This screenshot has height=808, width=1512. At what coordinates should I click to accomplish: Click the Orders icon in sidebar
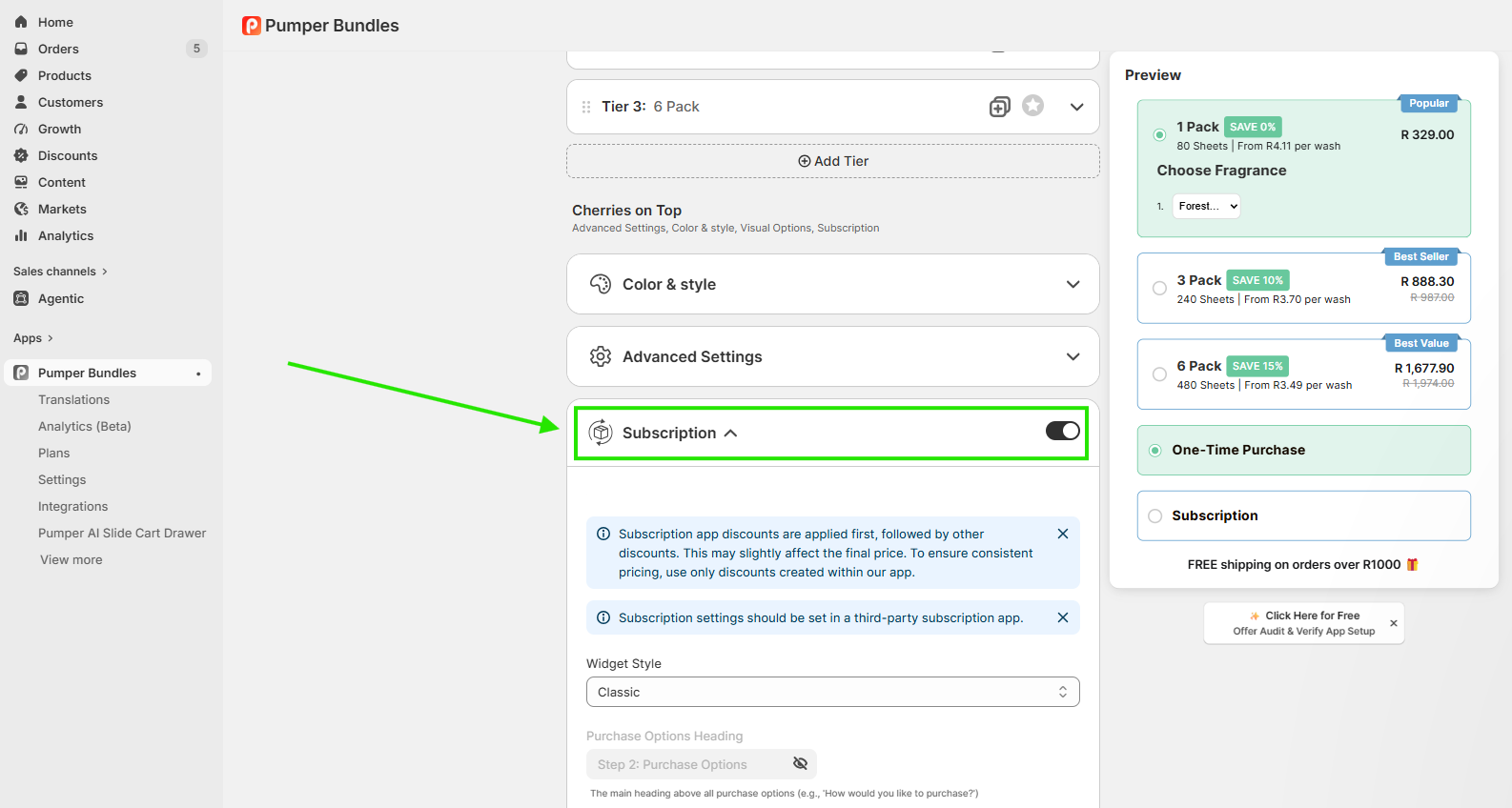pos(21,49)
